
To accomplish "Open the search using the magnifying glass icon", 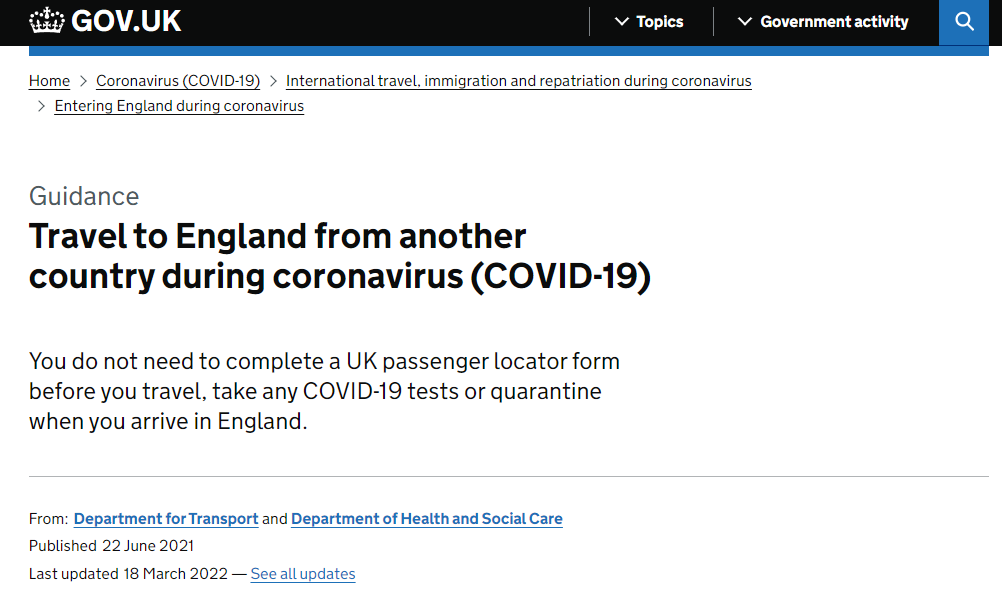I will [963, 21].
